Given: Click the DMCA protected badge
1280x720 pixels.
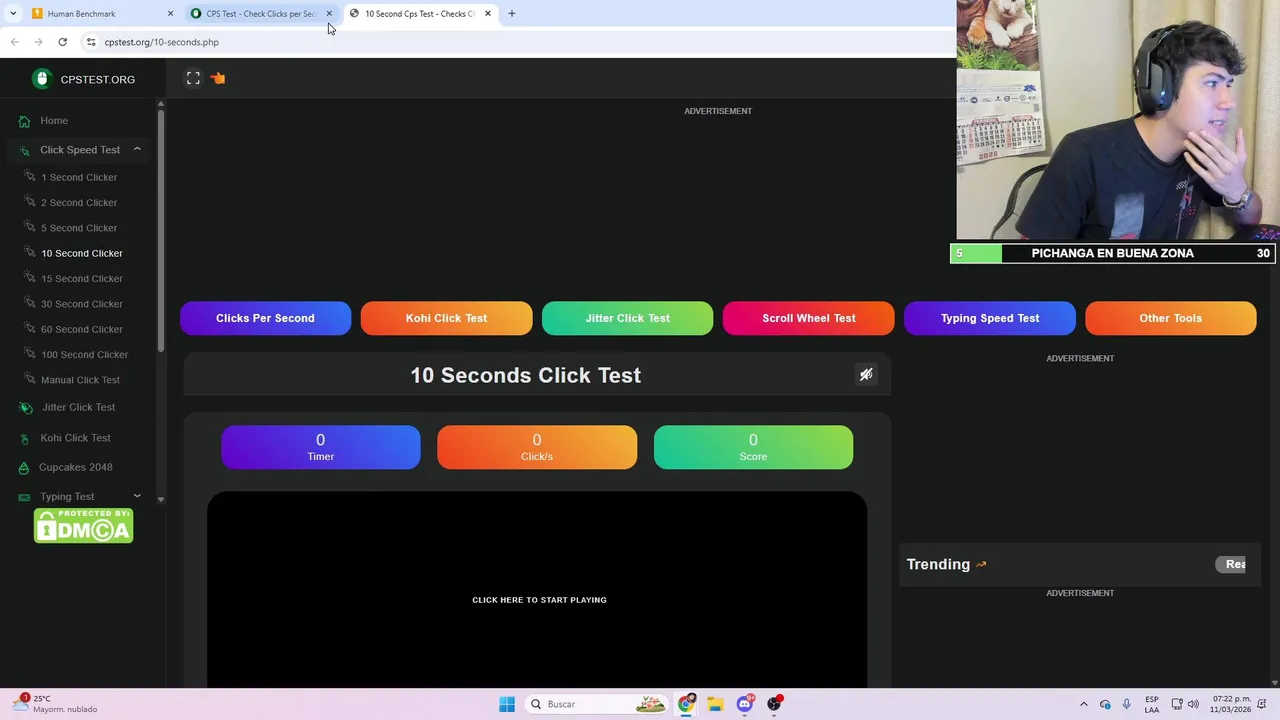Looking at the screenshot, I should point(83,526).
